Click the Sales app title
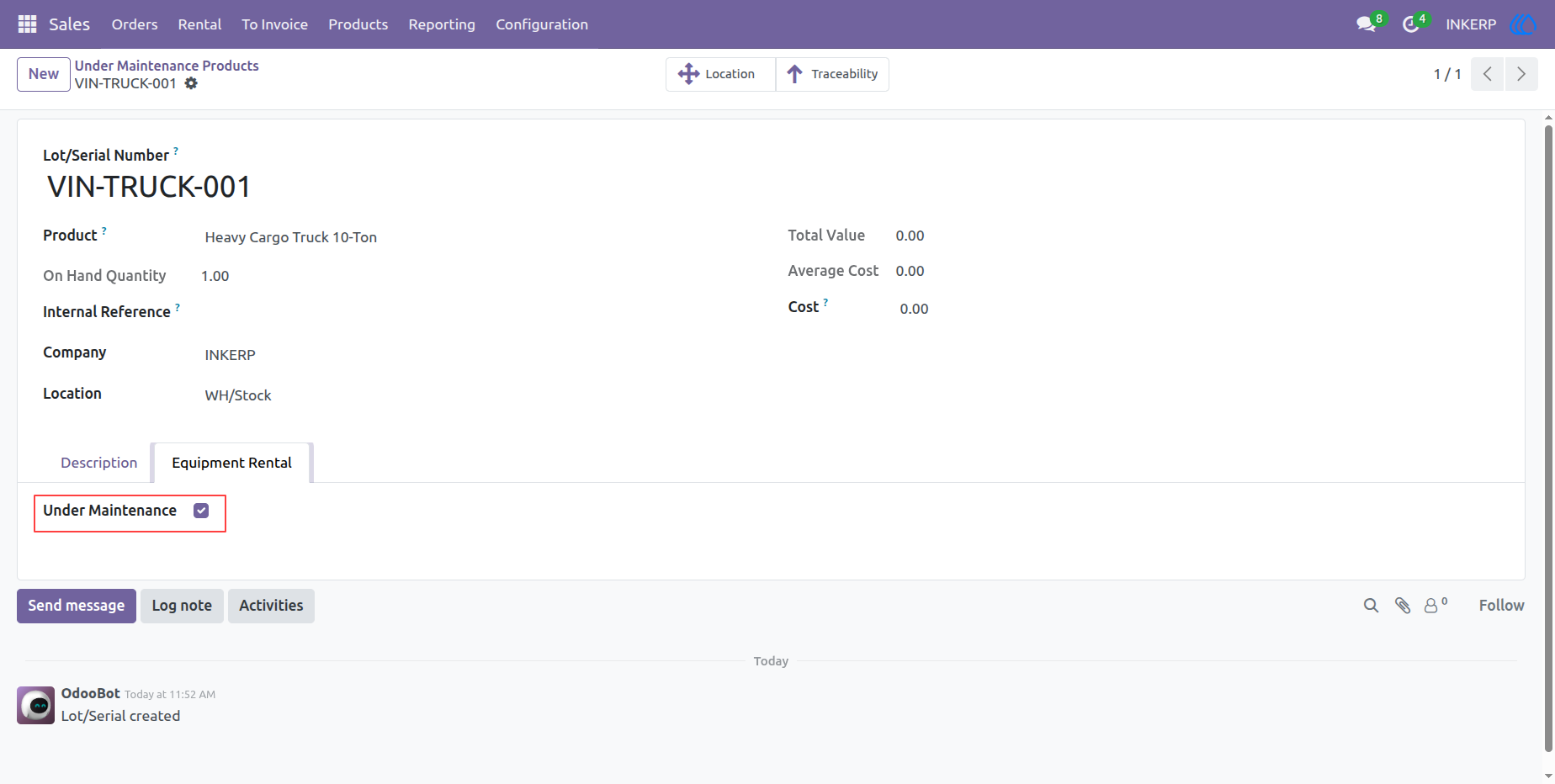 click(69, 24)
